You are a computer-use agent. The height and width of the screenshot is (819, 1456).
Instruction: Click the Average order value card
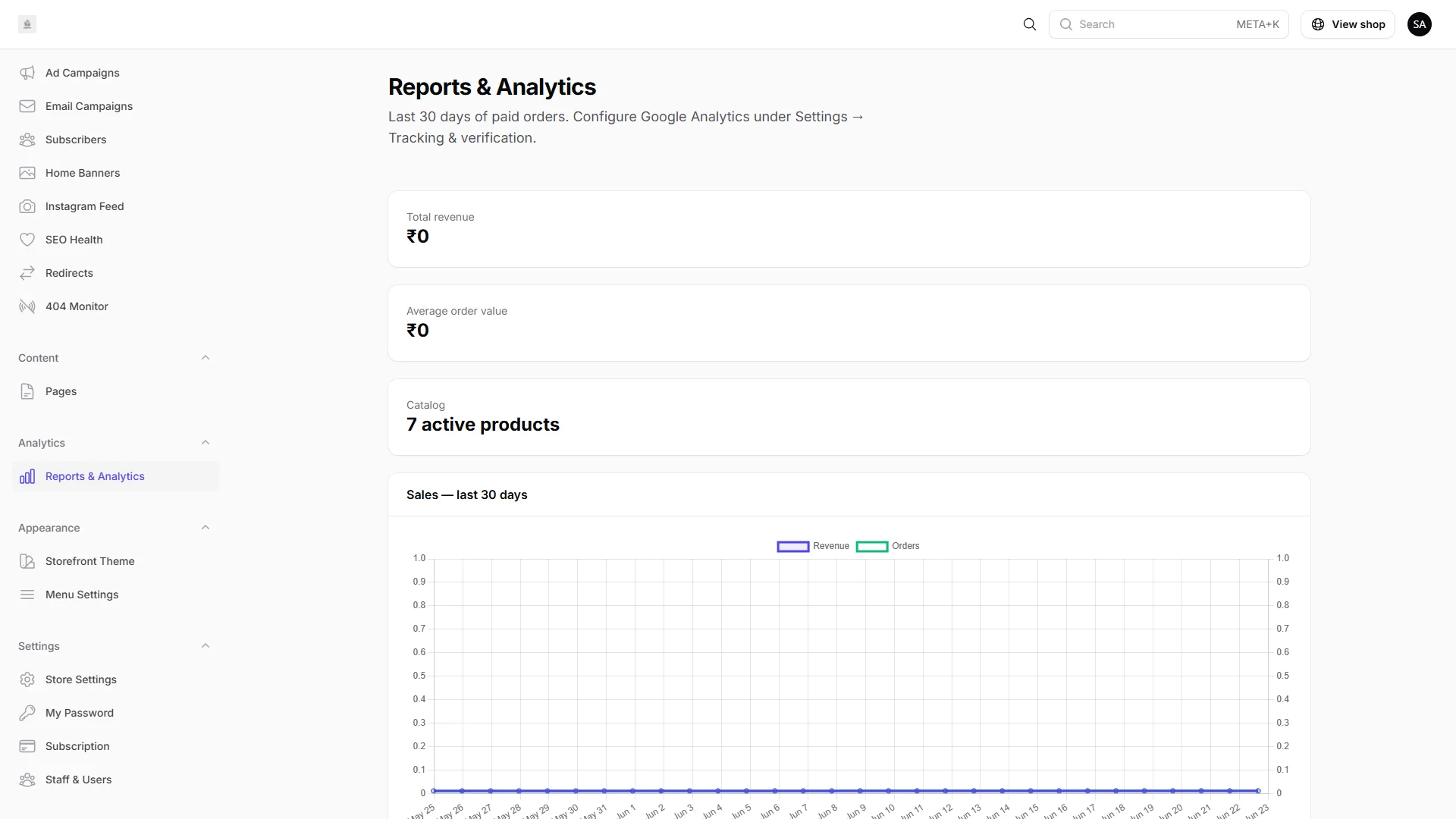849,323
